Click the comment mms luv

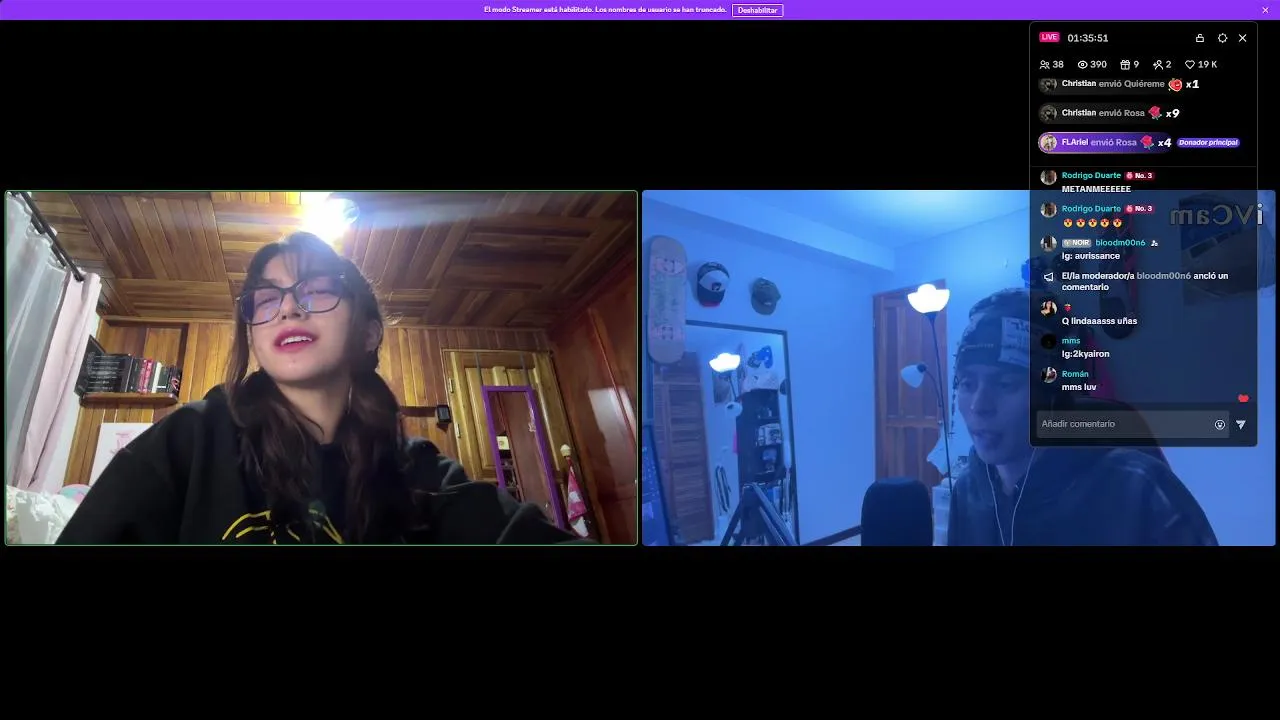click(x=1079, y=387)
